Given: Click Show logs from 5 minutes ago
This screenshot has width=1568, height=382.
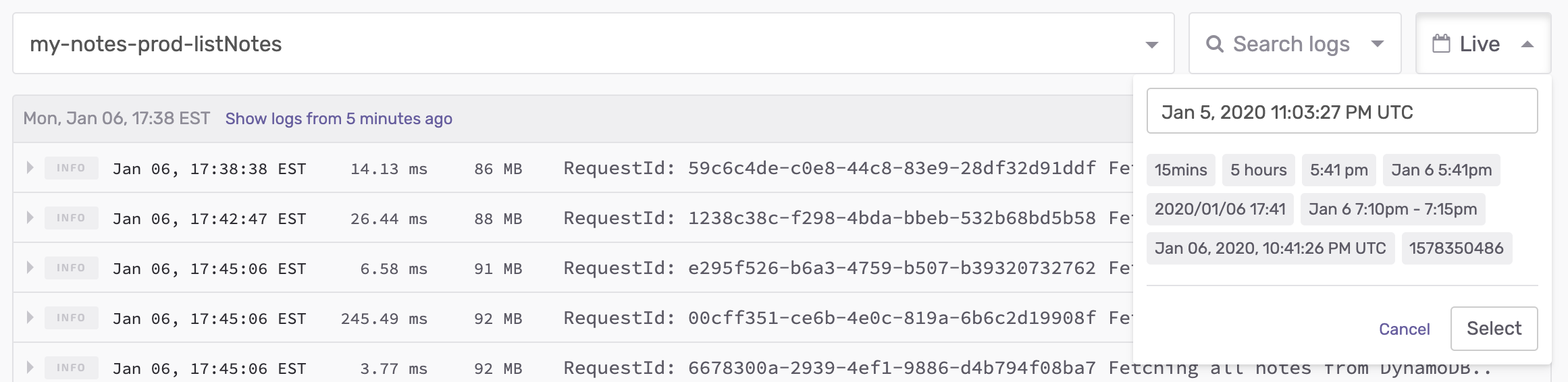Looking at the screenshot, I should click(338, 119).
